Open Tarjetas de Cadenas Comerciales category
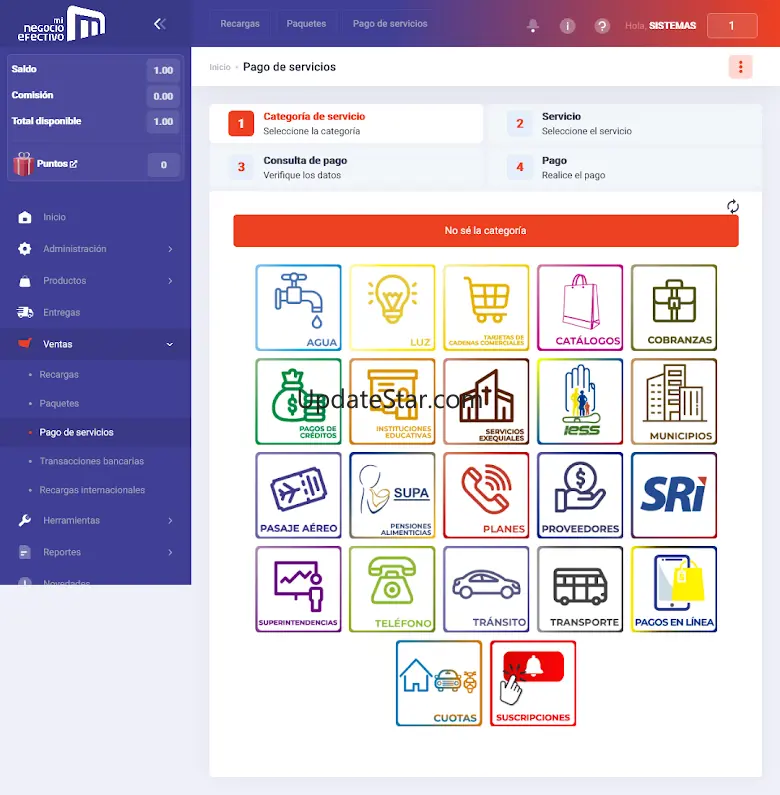 [x=486, y=307]
